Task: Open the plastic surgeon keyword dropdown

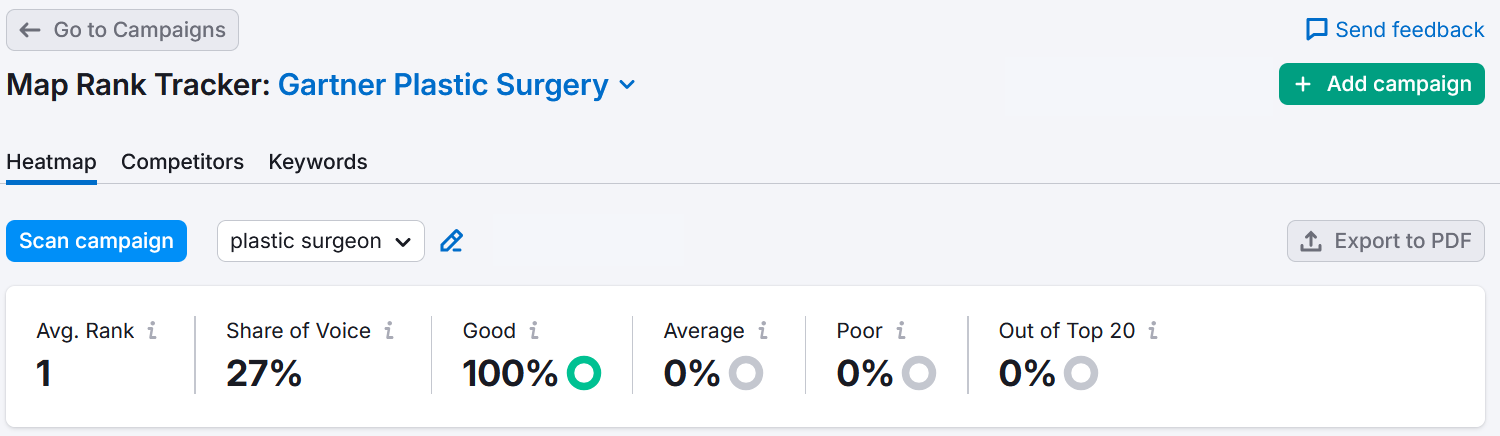Action: coord(321,241)
